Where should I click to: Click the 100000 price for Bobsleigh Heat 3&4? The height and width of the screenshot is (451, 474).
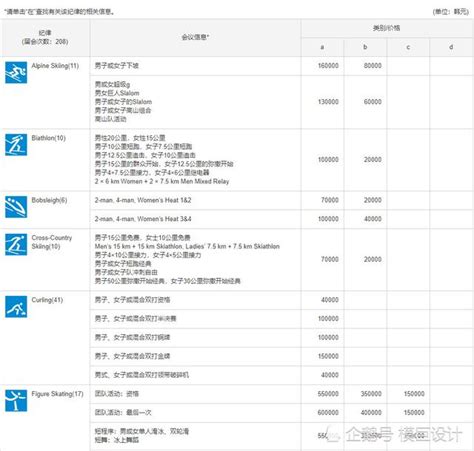click(328, 219)
